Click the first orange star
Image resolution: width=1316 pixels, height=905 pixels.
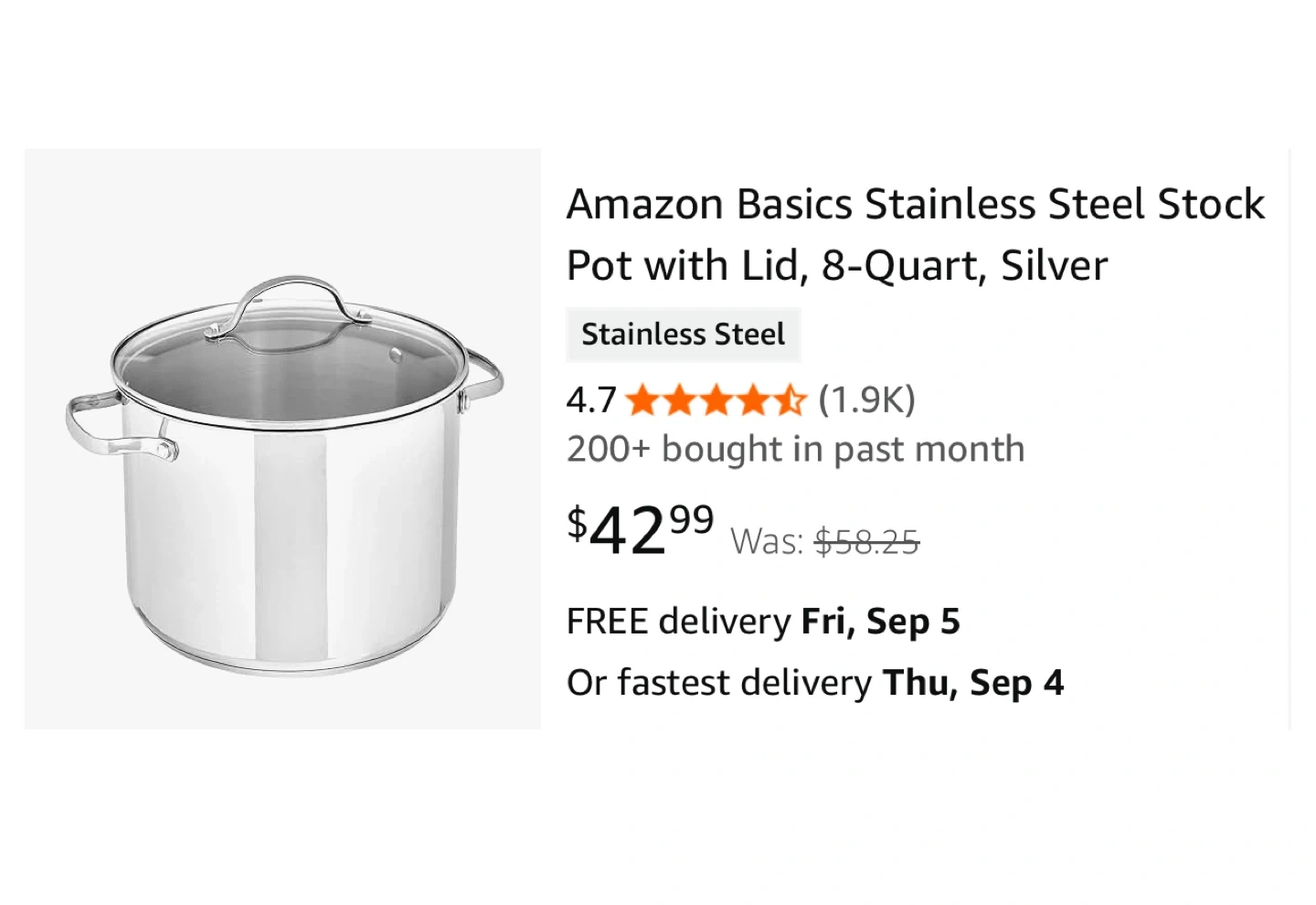pyautogui.click(x=644, y=400)
